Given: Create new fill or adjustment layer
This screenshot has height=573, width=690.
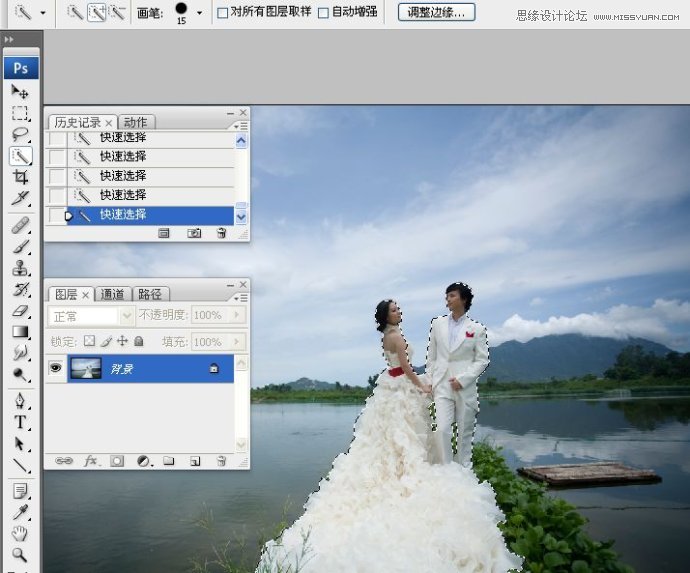Looking at the screenshot, I should (144, 461).
